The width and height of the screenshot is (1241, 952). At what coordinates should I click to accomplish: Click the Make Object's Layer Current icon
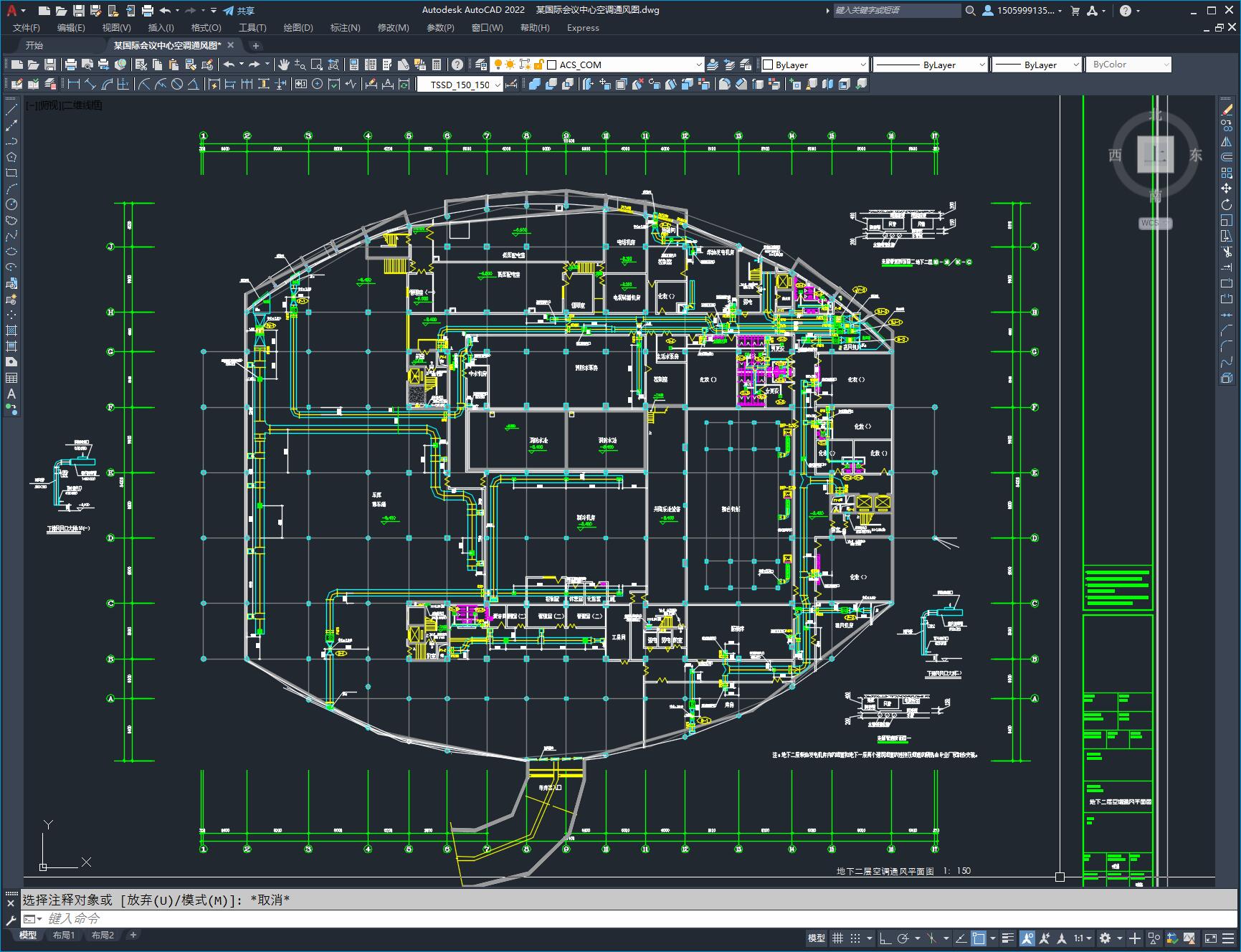point(713,65)
